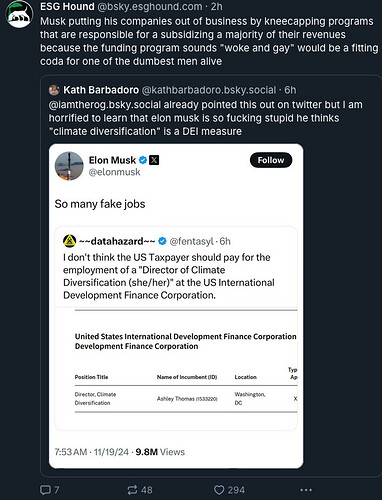
Task: Repost using the arrows icon
Action: click(x=132, y=490)
